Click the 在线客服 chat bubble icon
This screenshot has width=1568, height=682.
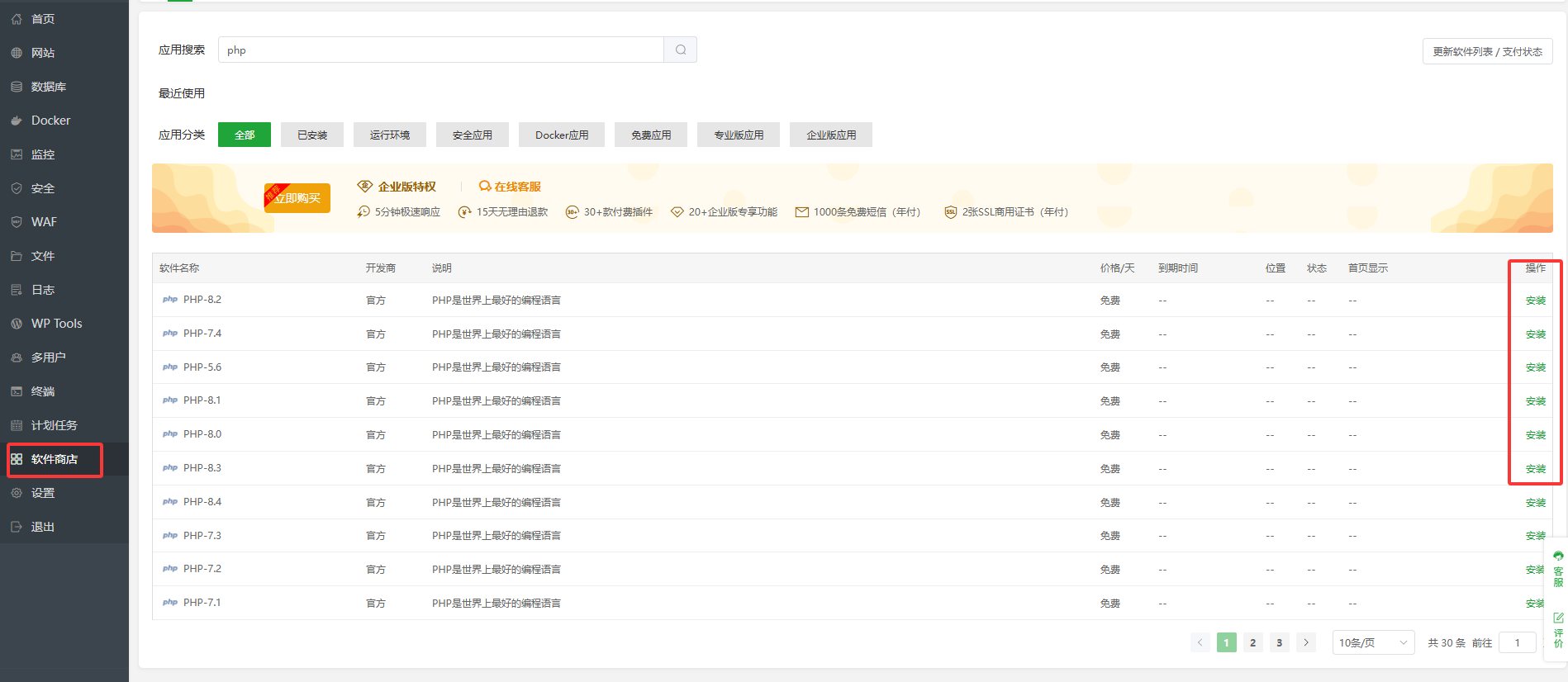click(x=485, y=187)
